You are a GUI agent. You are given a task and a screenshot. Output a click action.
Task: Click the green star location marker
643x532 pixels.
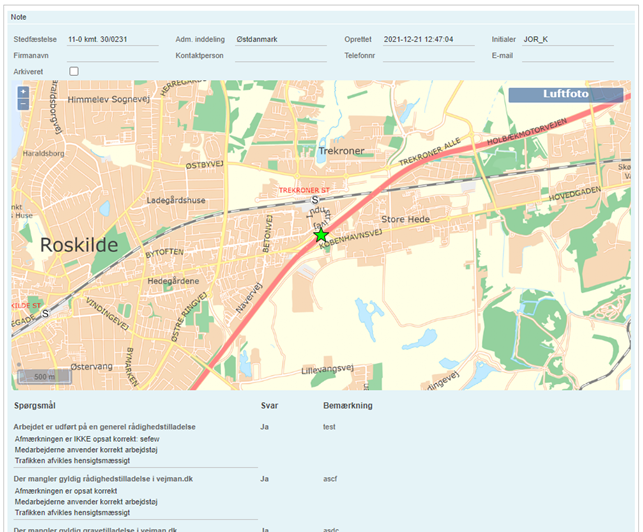[x=321, y=235]
